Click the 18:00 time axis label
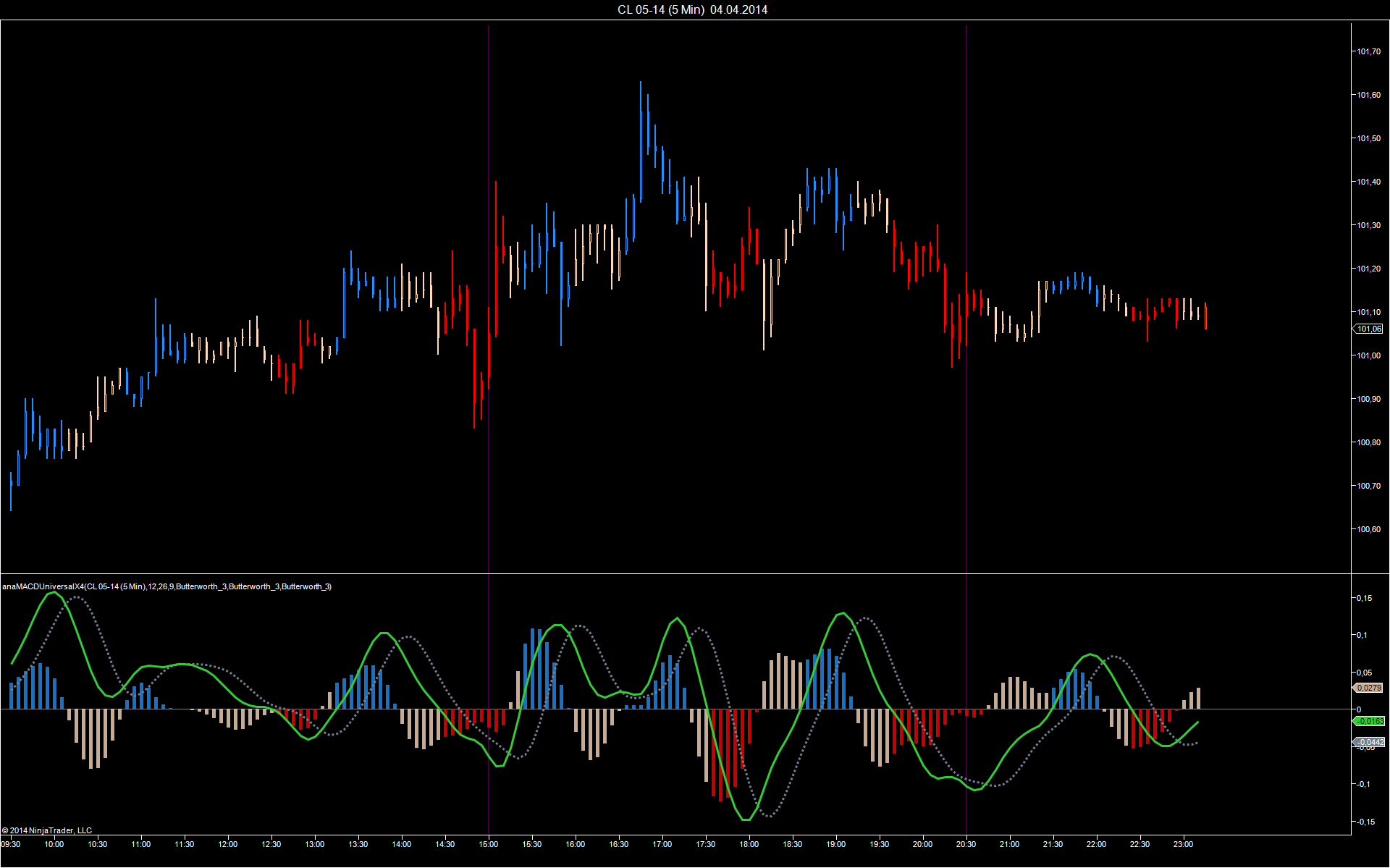 pyautogui.click(x=749, y=844)
